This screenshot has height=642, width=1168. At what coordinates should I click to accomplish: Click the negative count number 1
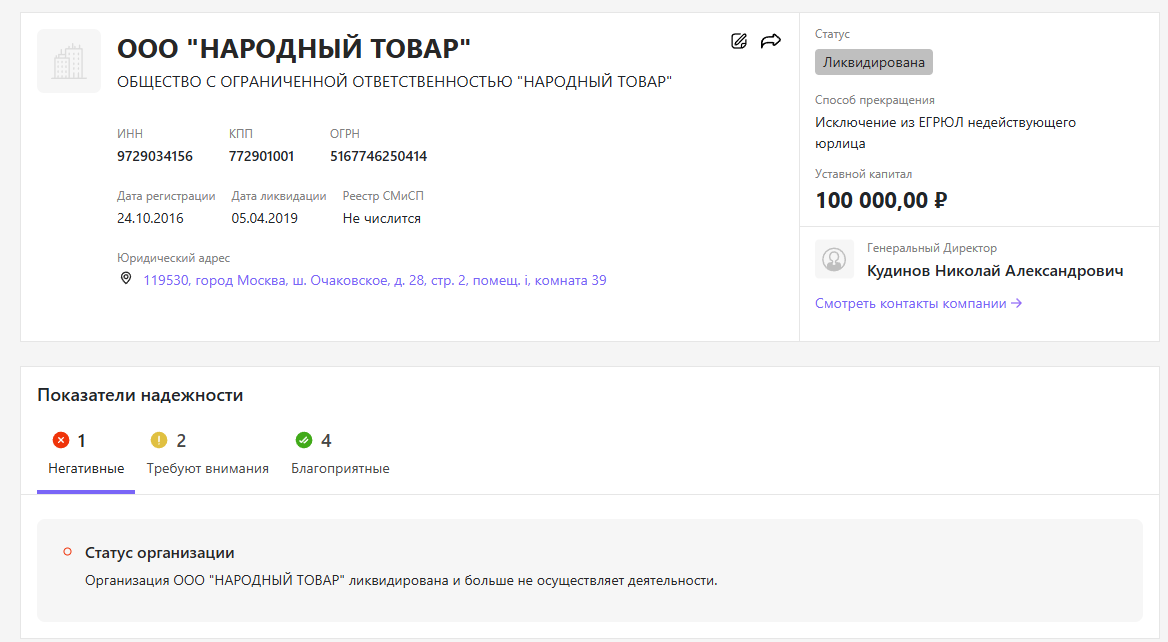[x=81, y=441]
